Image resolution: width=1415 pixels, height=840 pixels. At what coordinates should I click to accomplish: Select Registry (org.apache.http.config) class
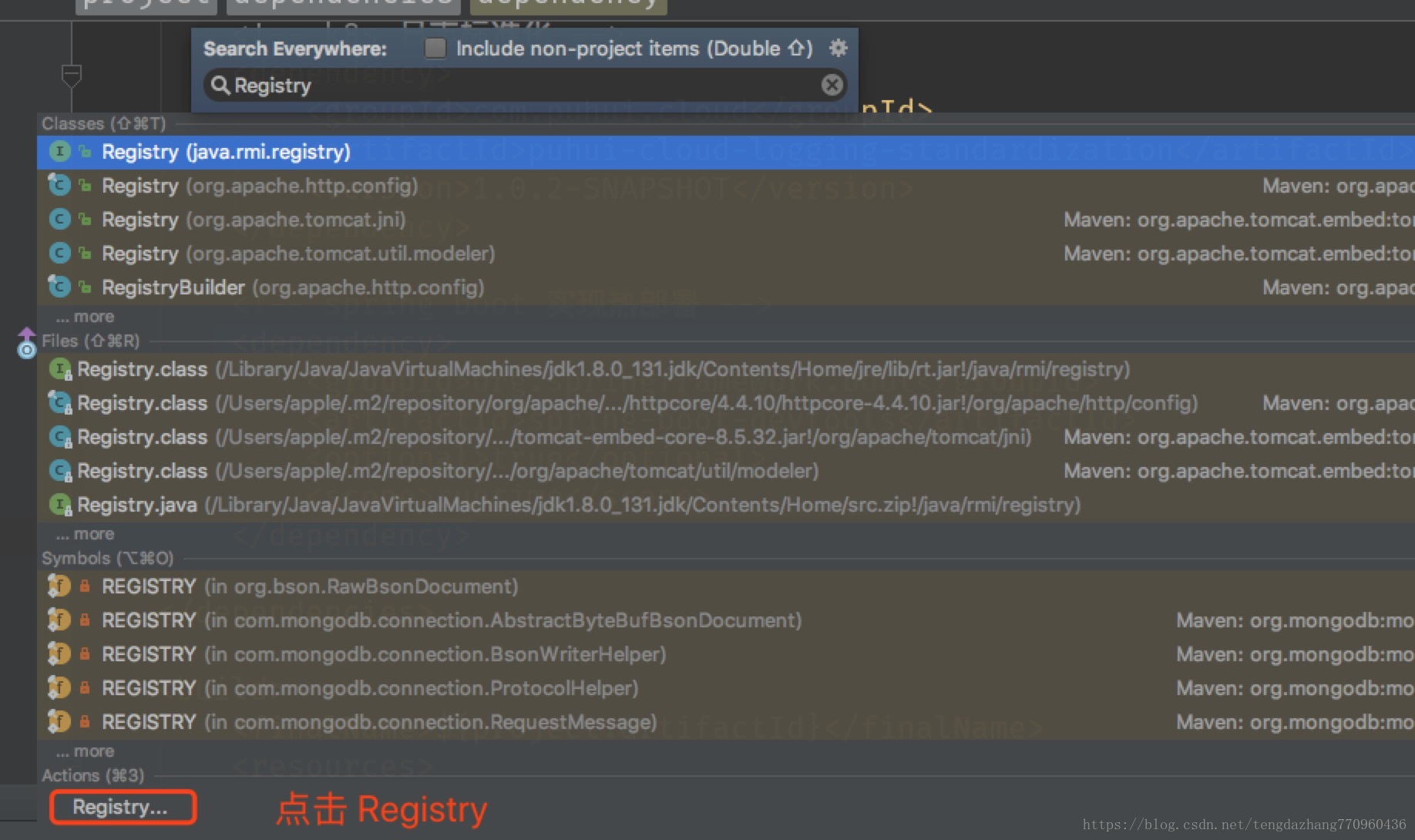(725, 186)
